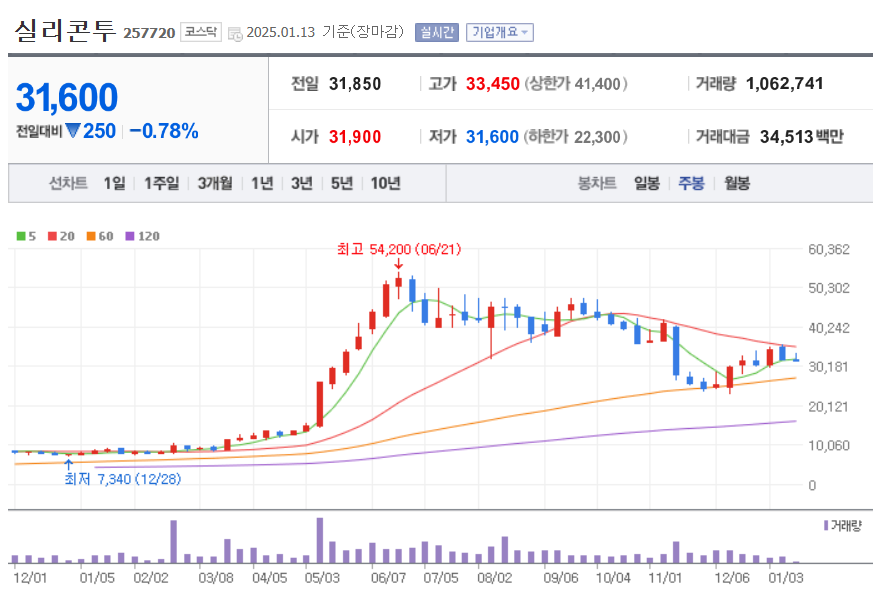Click the red 20-period legend swatch

coord(52,236)
